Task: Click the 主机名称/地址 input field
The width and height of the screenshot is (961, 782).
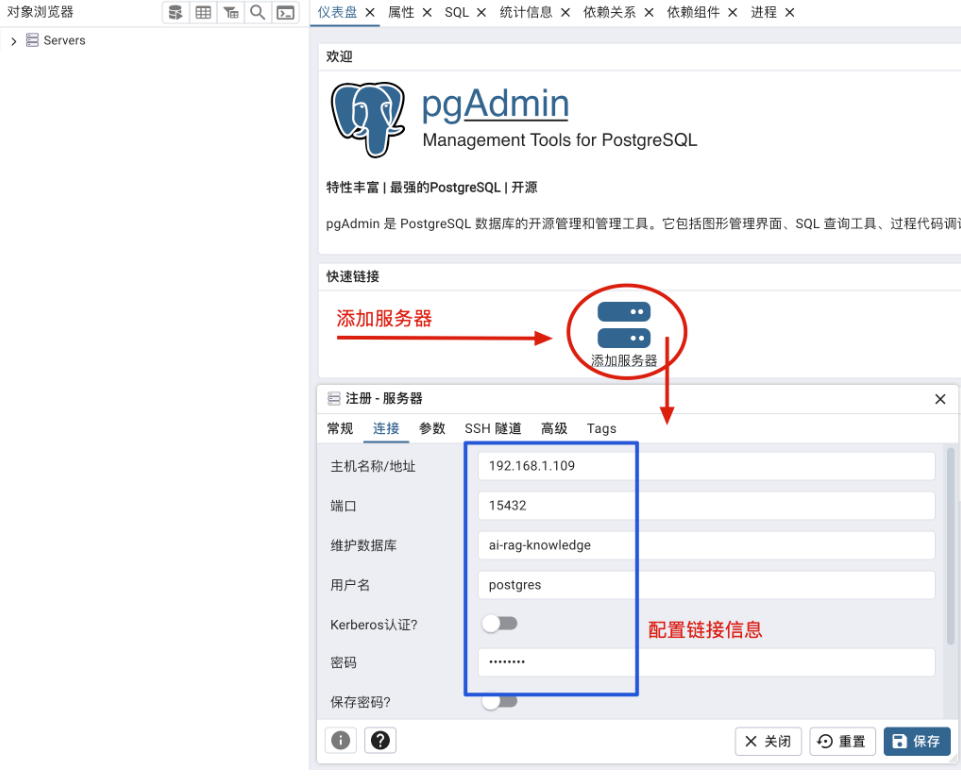Action: 706,466
